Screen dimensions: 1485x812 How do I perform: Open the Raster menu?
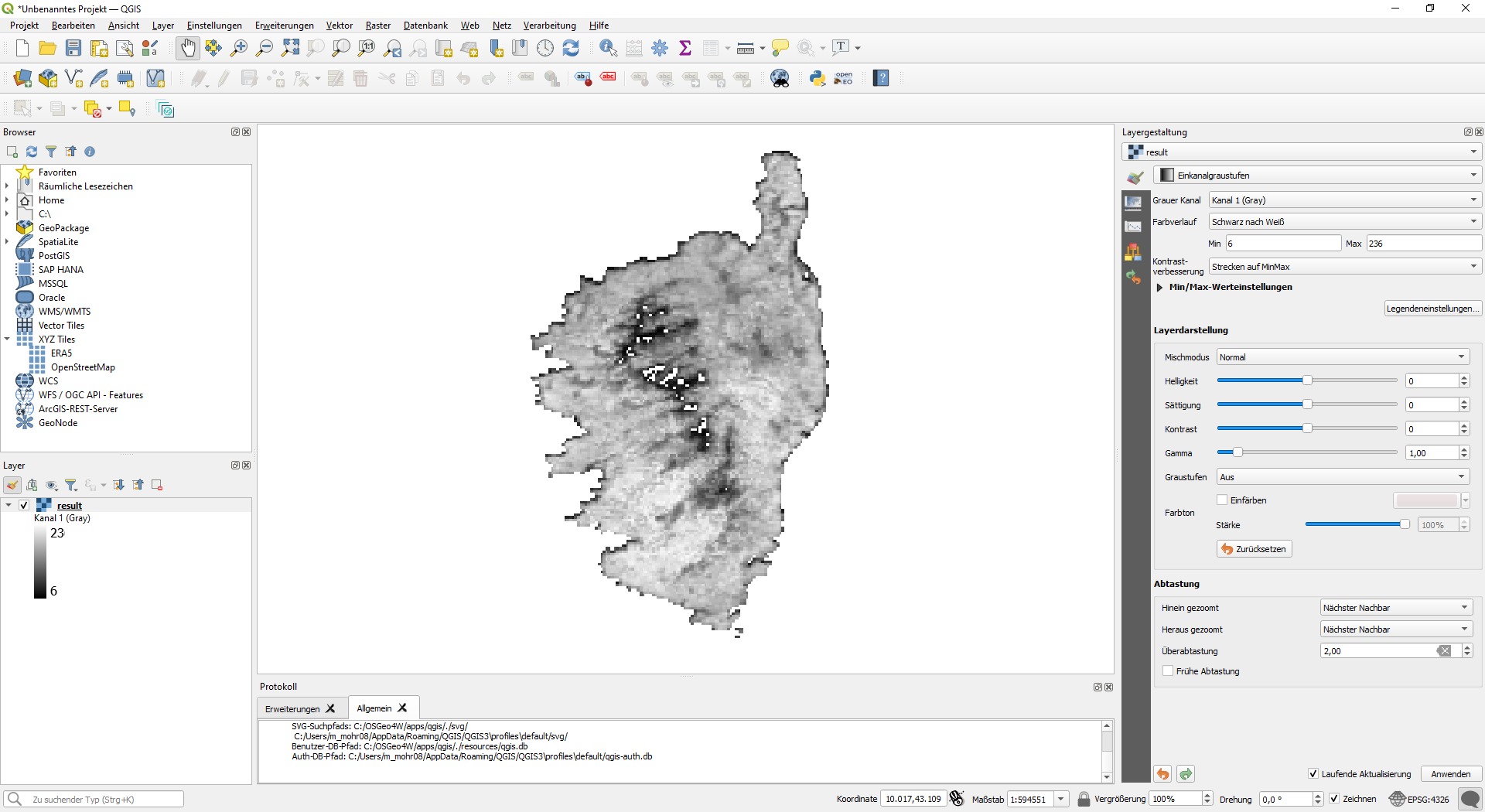(x=378, y=25)
